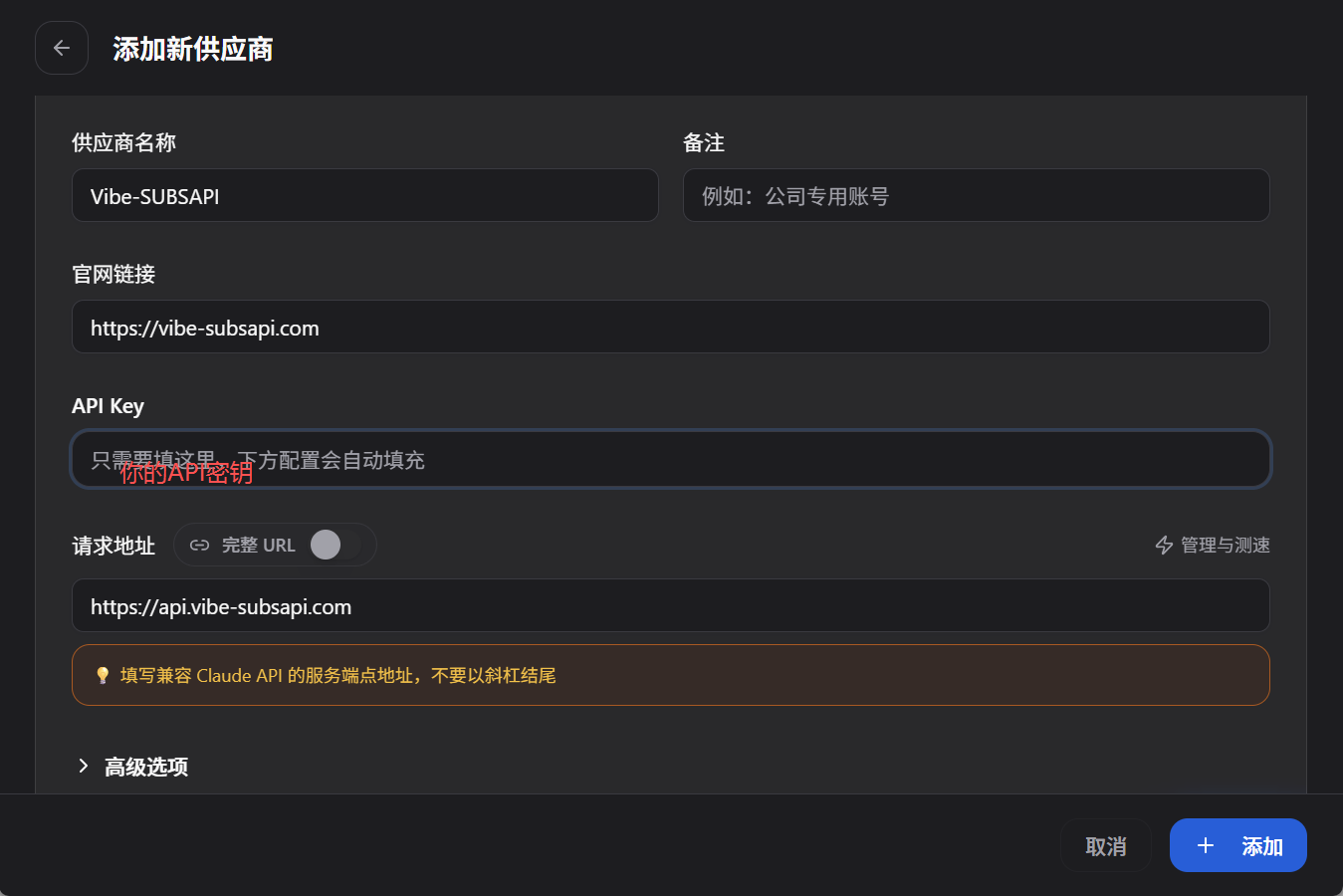Click the 请求地址 label

[113, 546]
